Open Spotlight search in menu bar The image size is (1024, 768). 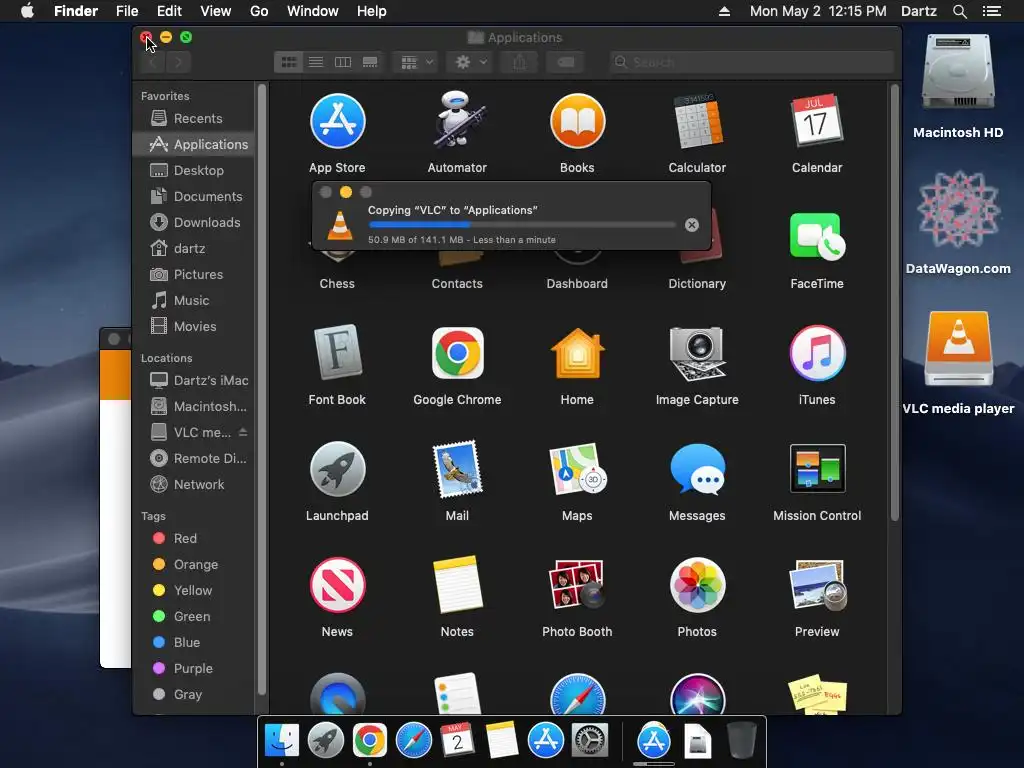coord(959,11)
